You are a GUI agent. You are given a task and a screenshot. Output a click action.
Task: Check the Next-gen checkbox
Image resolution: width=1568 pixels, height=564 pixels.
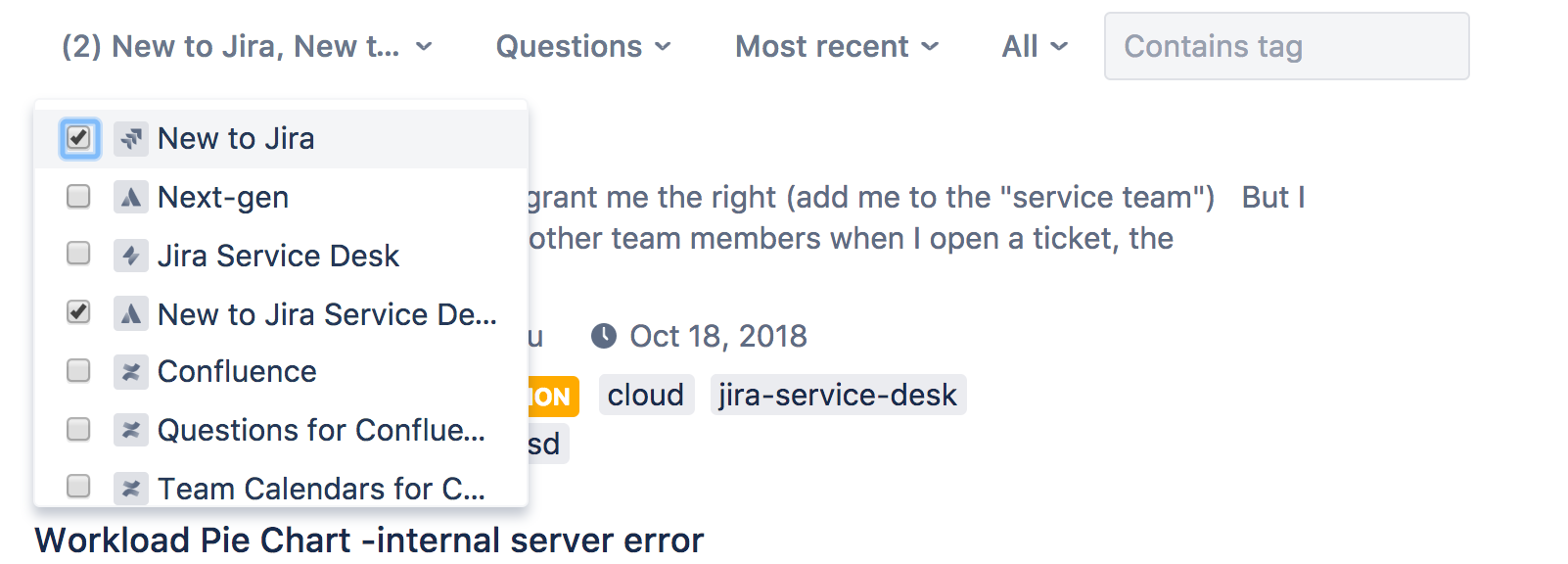tap(78, 196)
